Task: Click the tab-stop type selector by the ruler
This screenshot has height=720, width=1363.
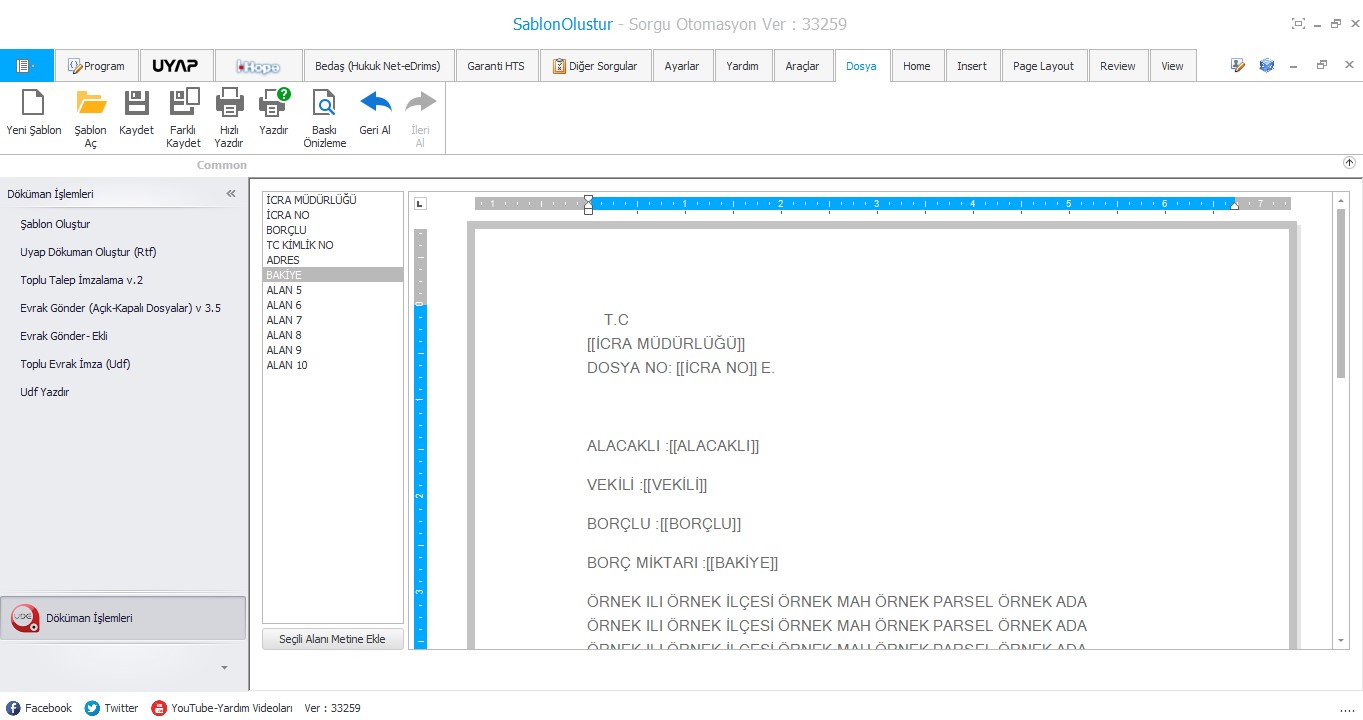Action: tap(420, 204)
